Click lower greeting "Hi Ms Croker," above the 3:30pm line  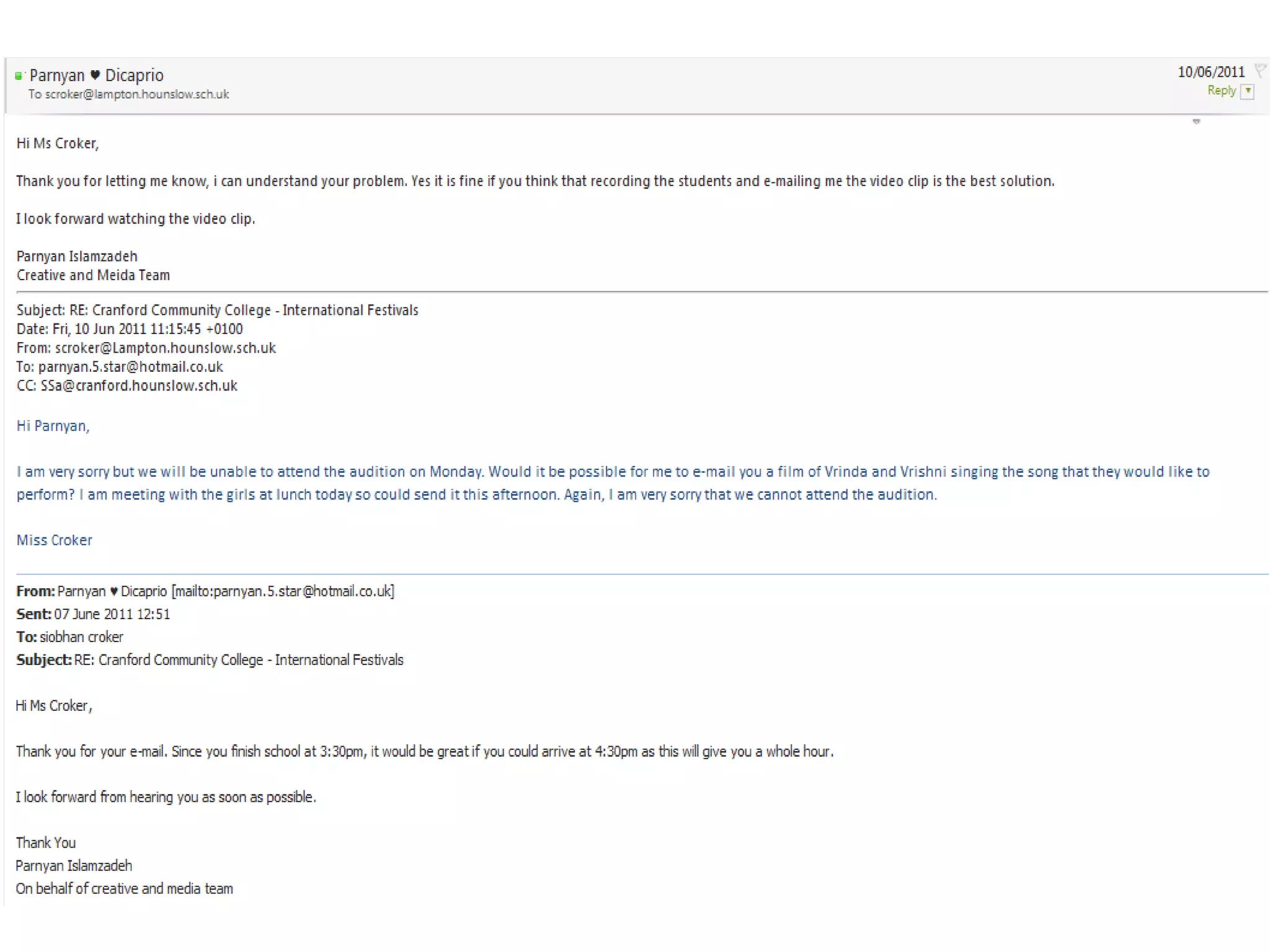coord(54,706)
